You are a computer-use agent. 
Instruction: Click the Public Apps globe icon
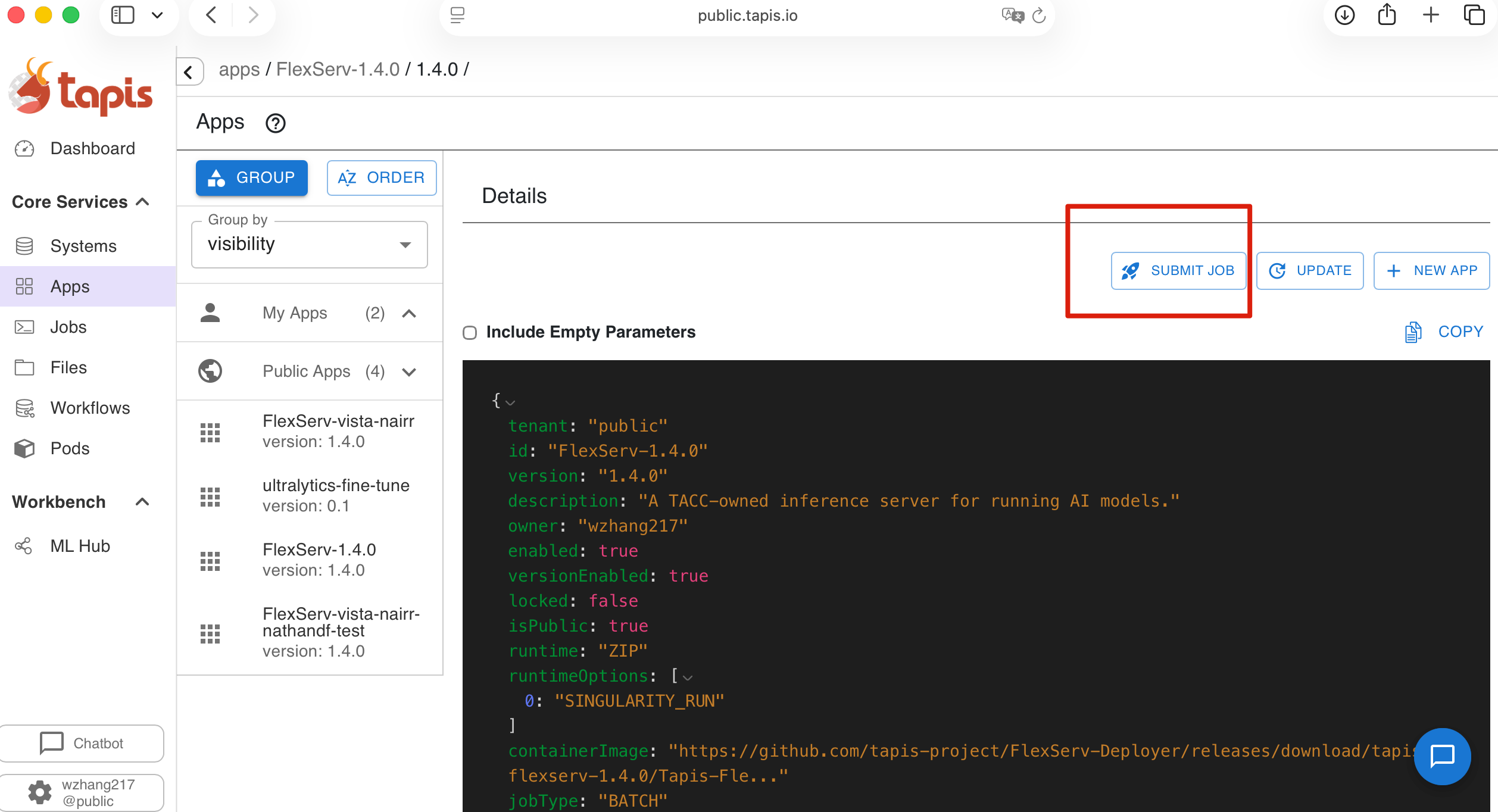coord(210,371)
